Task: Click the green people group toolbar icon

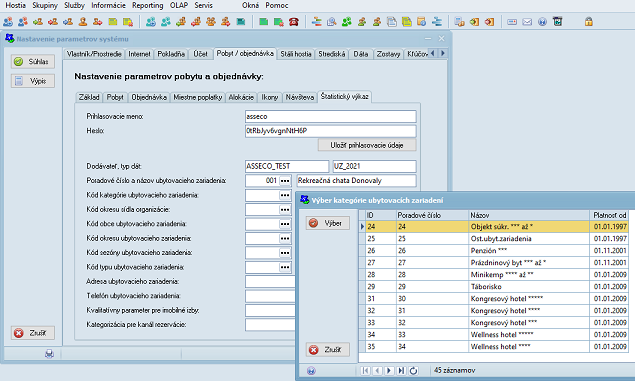Action: [347, 22]
